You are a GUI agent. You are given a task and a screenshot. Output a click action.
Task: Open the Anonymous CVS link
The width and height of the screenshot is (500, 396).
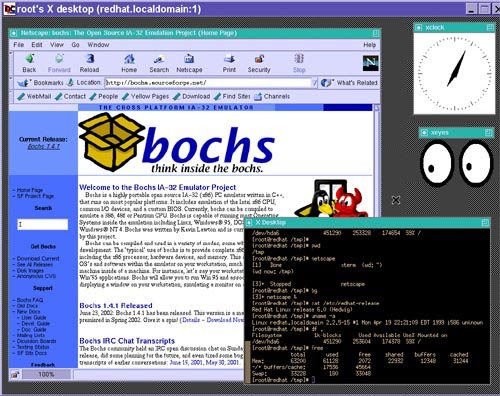36,276
